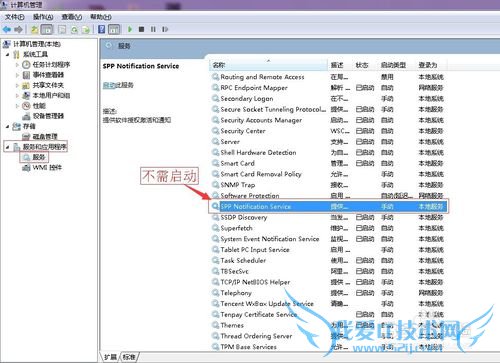500x363 pixels.
Task: Toggle Show/Hide Action Pane toolbar icon
Action: (x=114, y=30)
